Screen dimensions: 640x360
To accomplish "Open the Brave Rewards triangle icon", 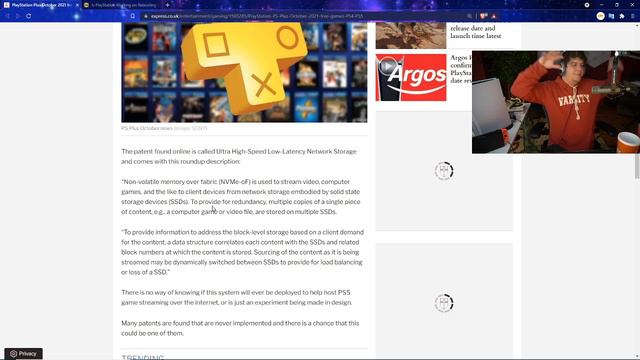I will [x=494, y=16].
